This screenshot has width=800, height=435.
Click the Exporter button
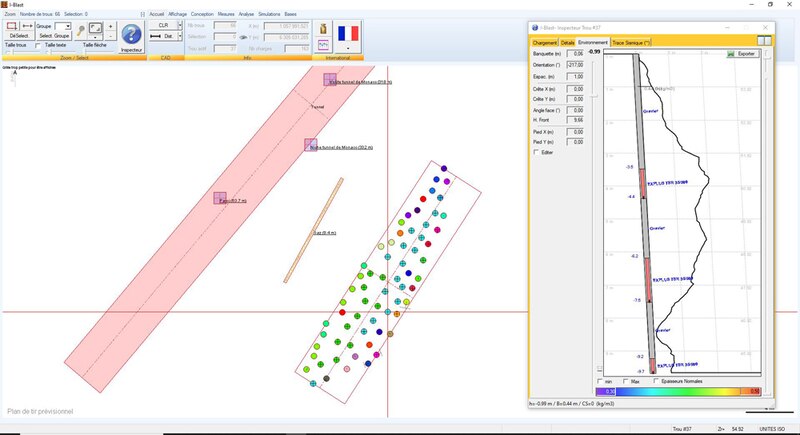point(742,54)
